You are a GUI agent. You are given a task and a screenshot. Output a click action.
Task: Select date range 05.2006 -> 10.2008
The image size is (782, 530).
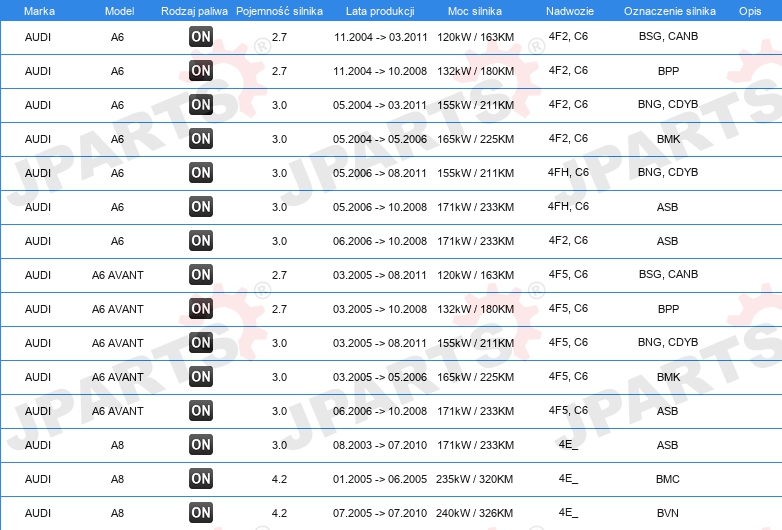380,207
